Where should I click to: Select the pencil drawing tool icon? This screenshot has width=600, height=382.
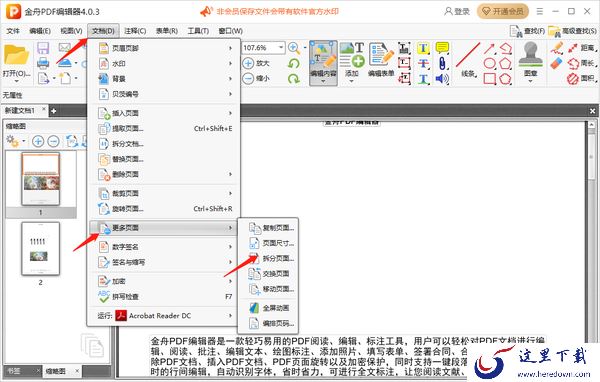click(x=557, y=48)
